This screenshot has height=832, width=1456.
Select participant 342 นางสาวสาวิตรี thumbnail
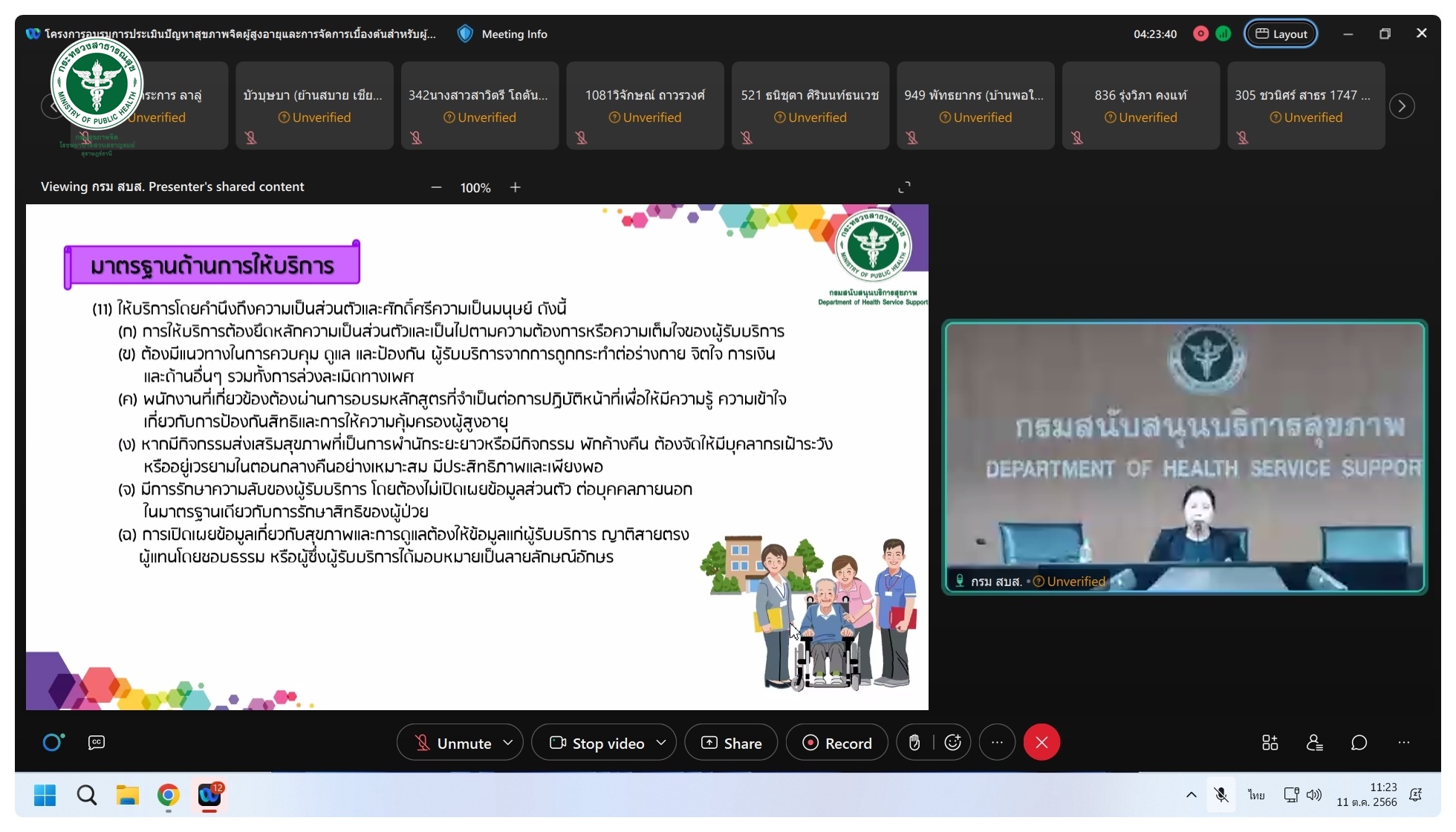[480, 105]
